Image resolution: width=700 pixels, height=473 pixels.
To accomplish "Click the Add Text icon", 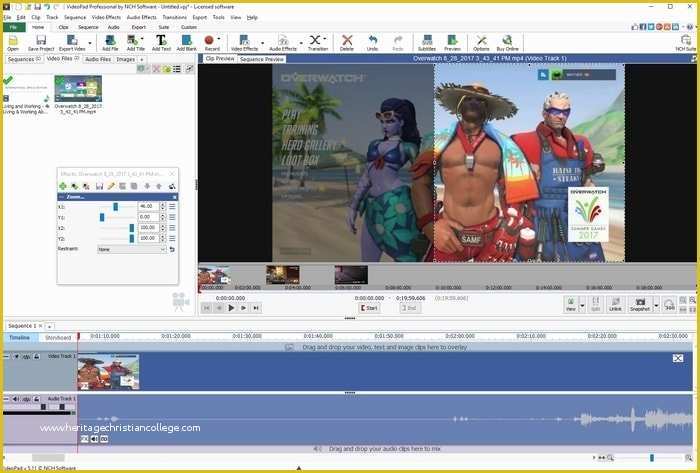I will 161,43.
